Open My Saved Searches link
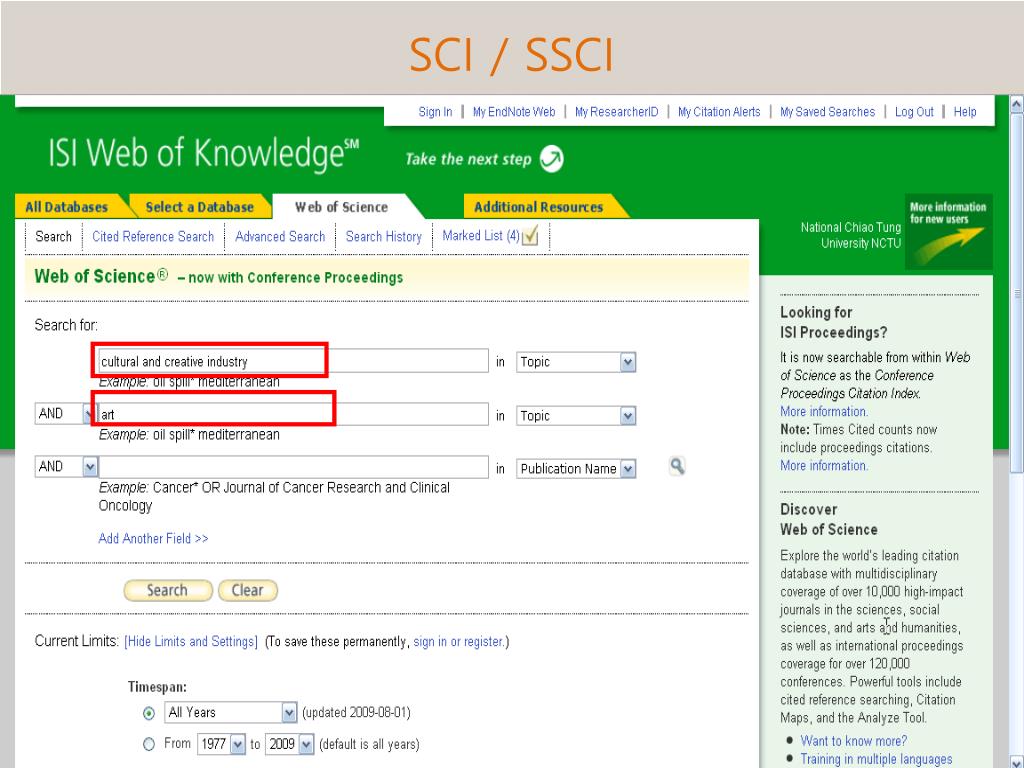Screen dimensions: 1024x768 (827, 112)
